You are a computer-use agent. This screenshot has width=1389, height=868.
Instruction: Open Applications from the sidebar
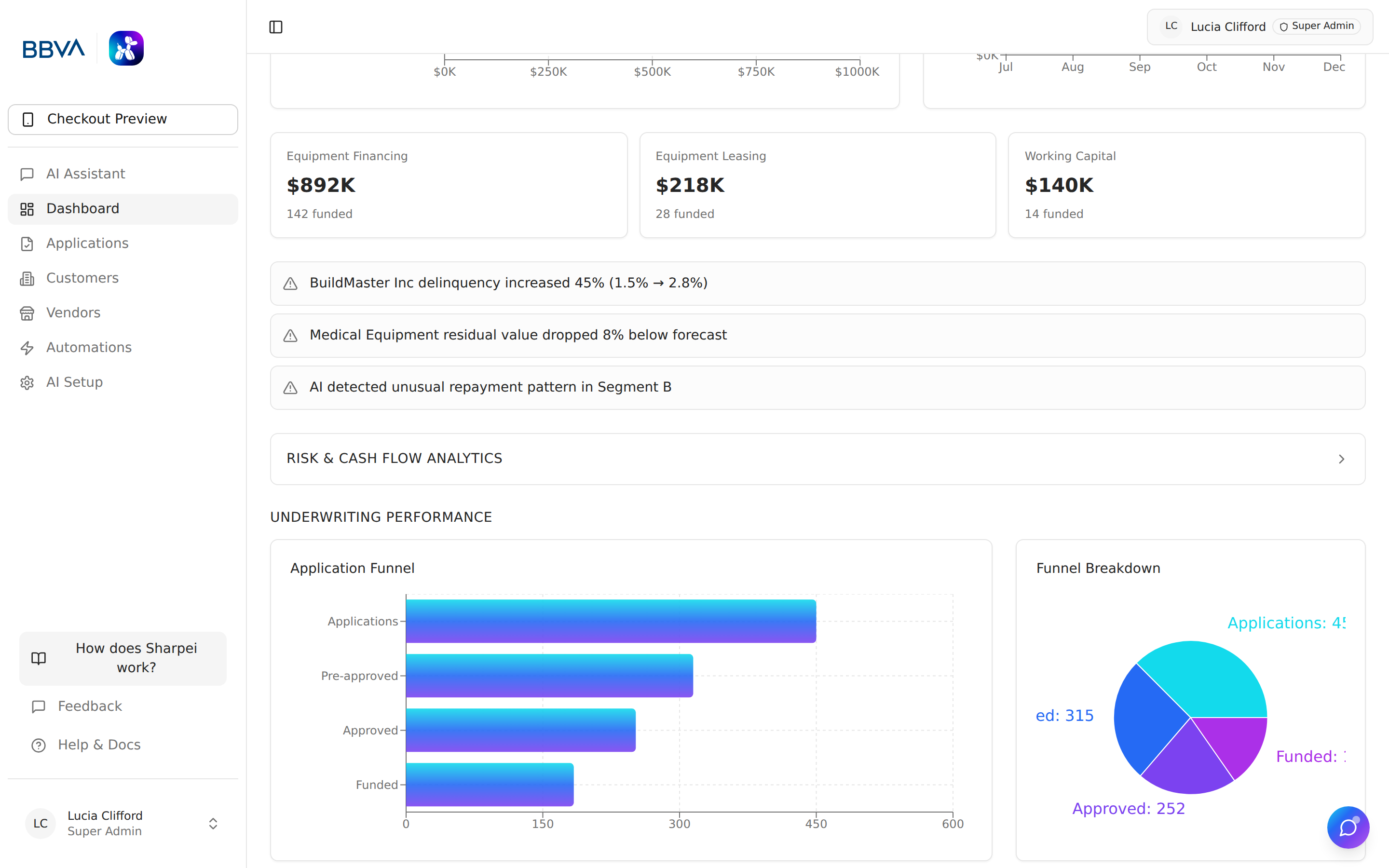point(87,243)
